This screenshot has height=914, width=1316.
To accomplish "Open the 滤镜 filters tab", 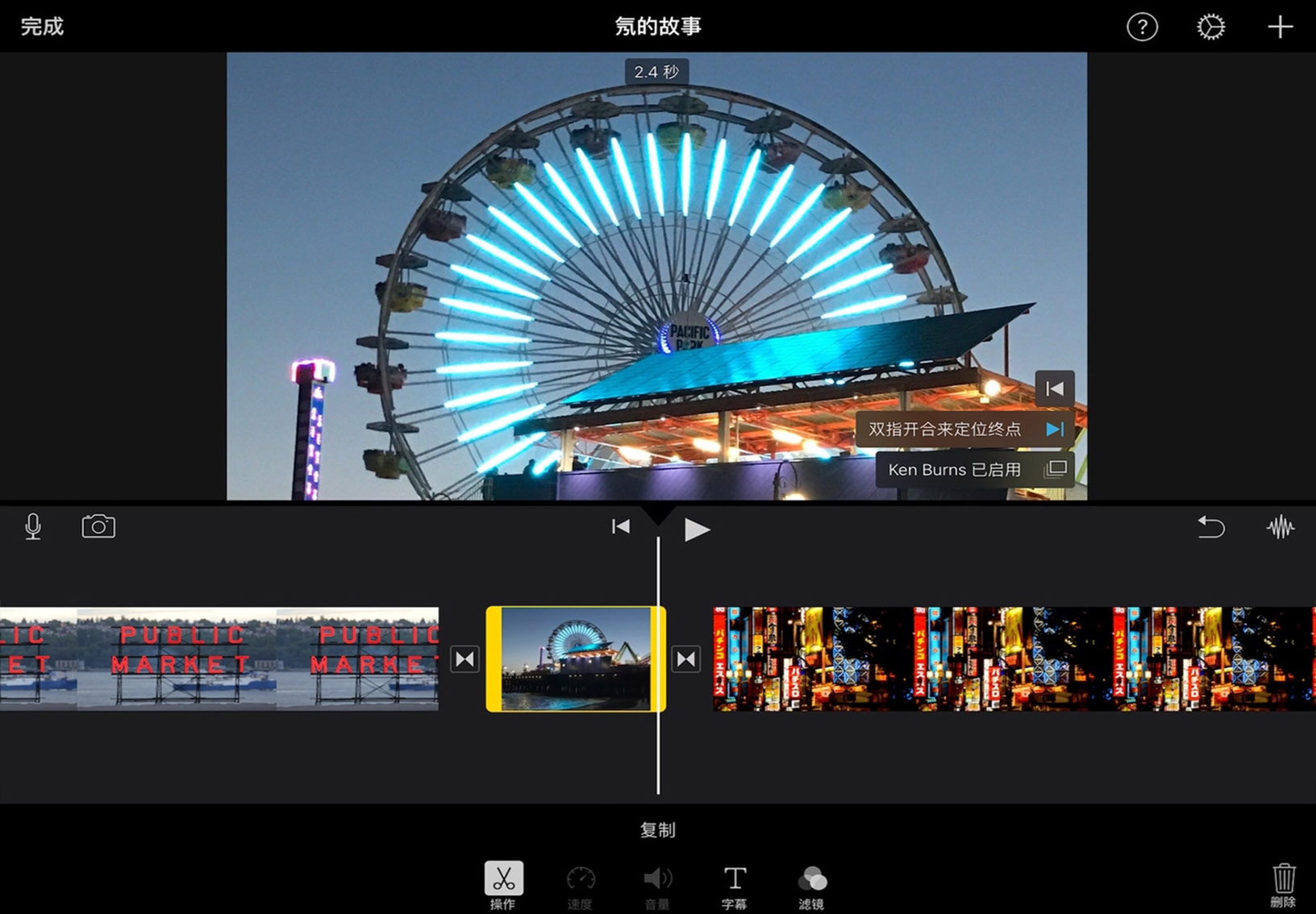I will click(x=811, y=884).
